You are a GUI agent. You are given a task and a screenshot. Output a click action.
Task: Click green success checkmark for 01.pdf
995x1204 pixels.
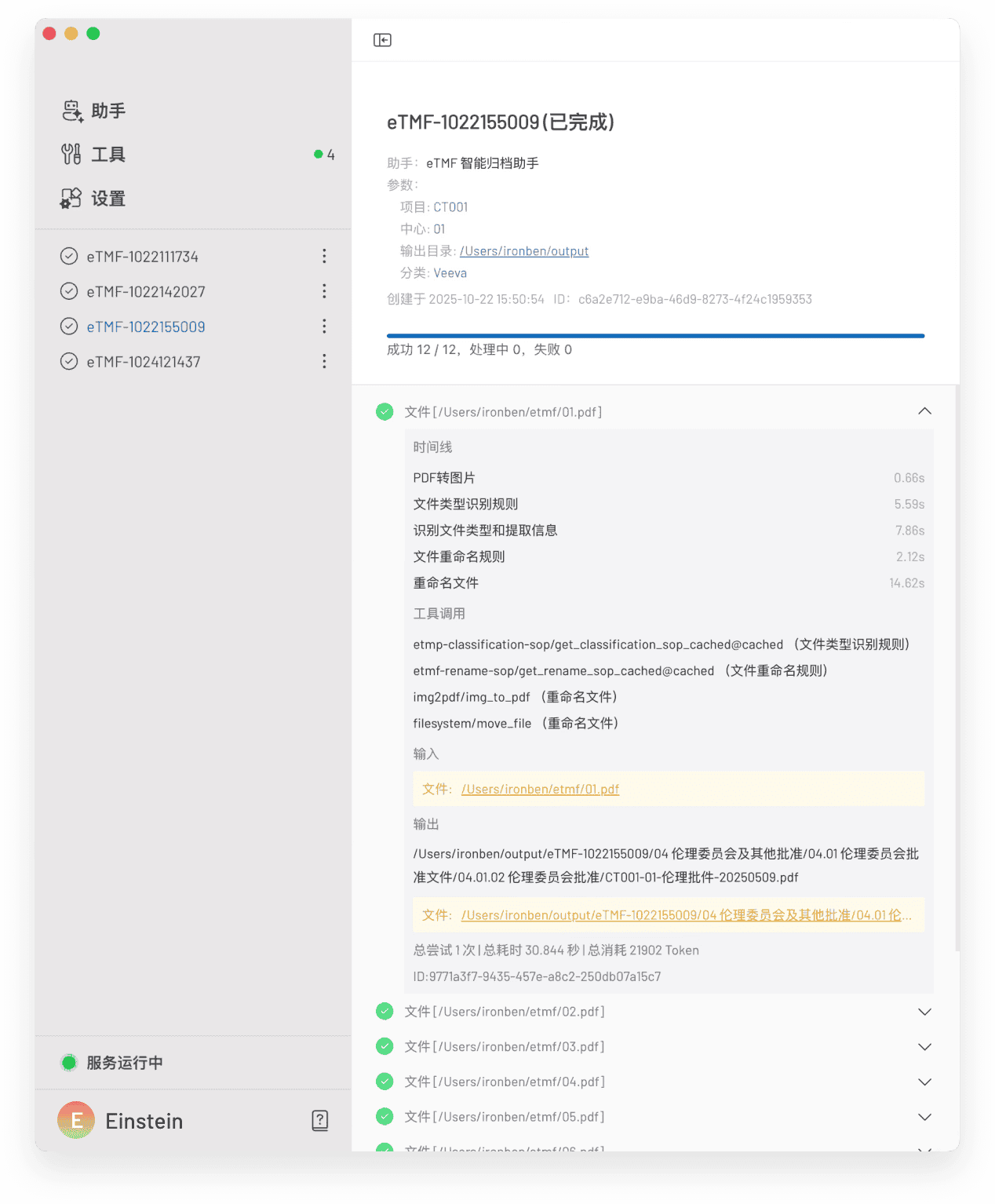pos(385,412)
